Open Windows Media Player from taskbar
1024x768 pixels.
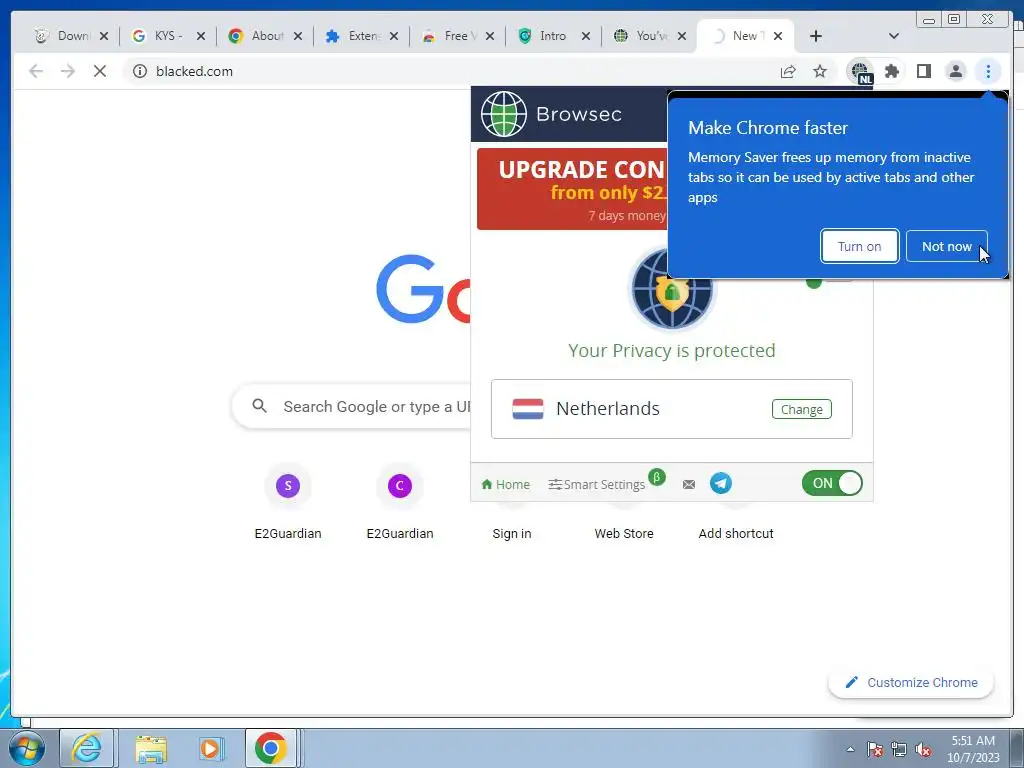210,748
